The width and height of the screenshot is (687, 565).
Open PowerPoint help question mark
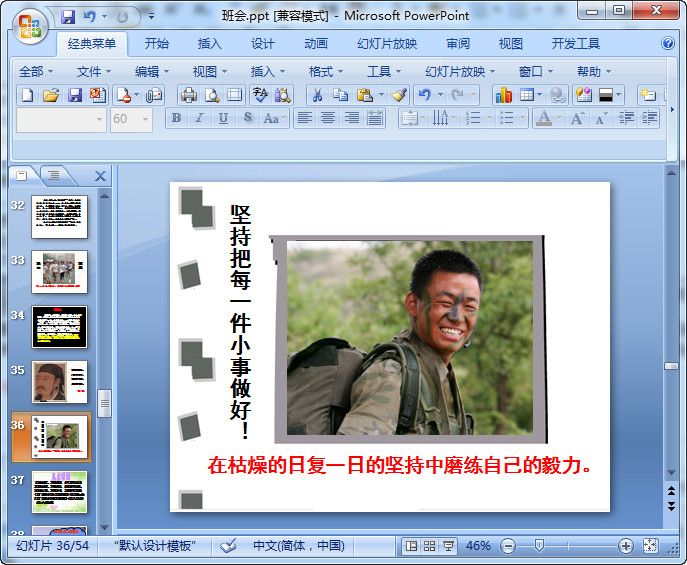click(668, 43)
